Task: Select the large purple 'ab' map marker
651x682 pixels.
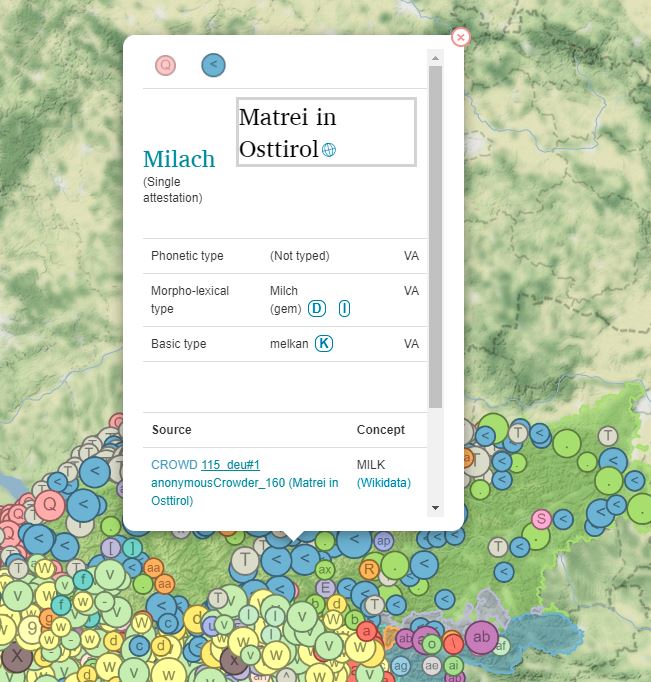Action: tap(481, 636)
